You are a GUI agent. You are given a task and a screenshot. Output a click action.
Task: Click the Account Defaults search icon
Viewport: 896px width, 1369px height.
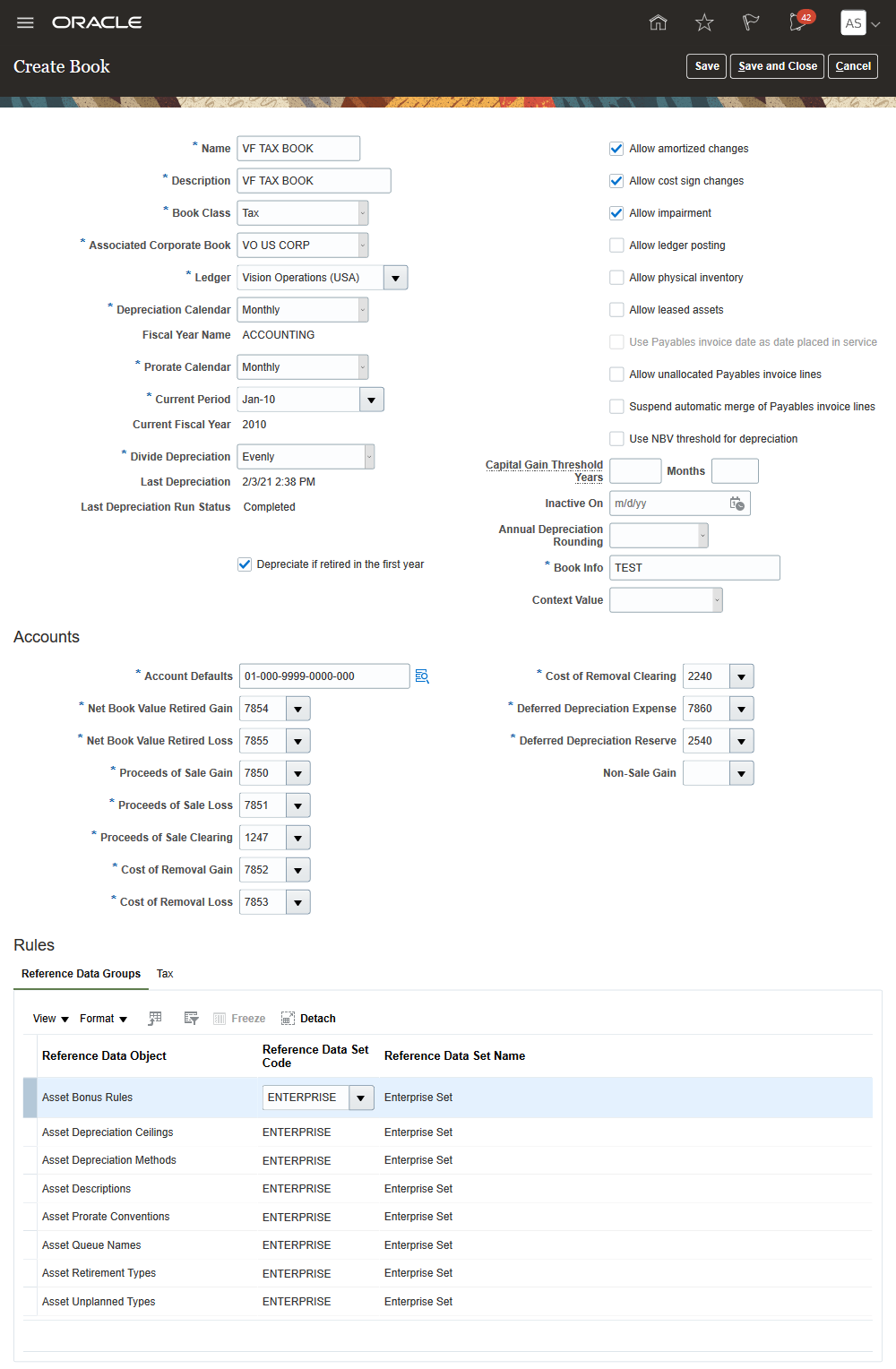pos(422,676)
